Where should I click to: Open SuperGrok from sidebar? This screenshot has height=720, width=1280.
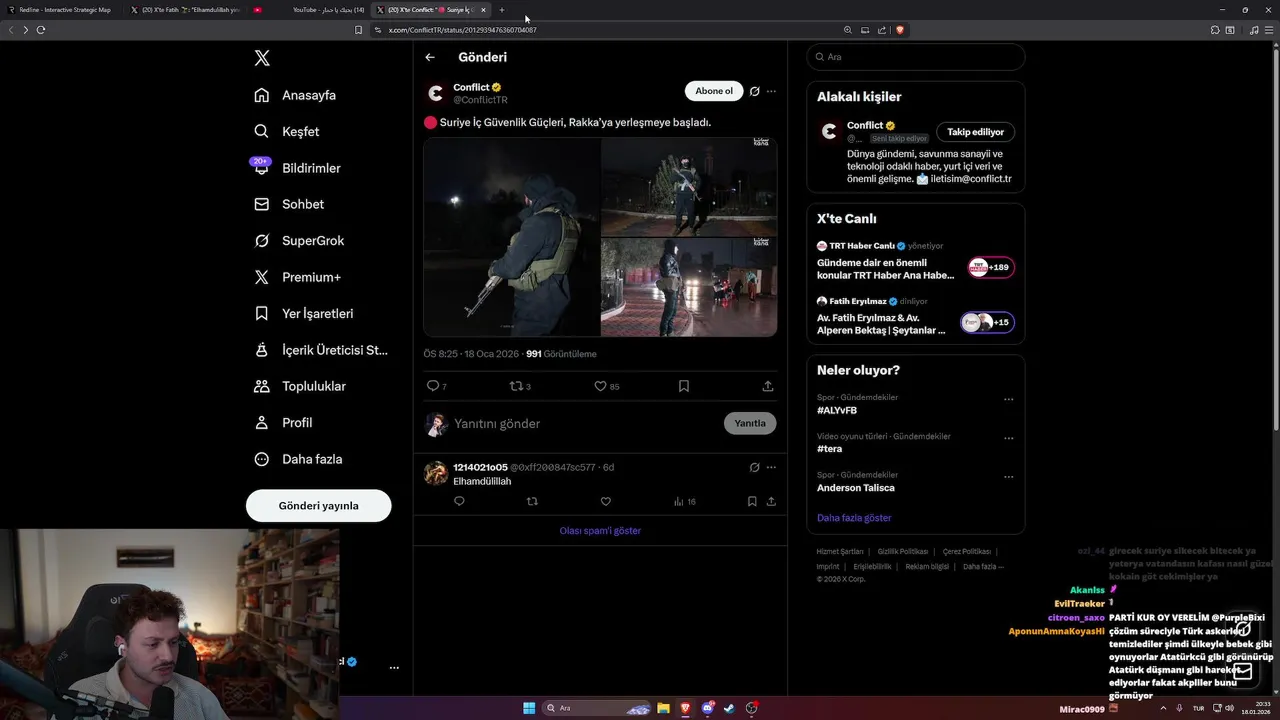pyautogui.click(x=299, y=240)
